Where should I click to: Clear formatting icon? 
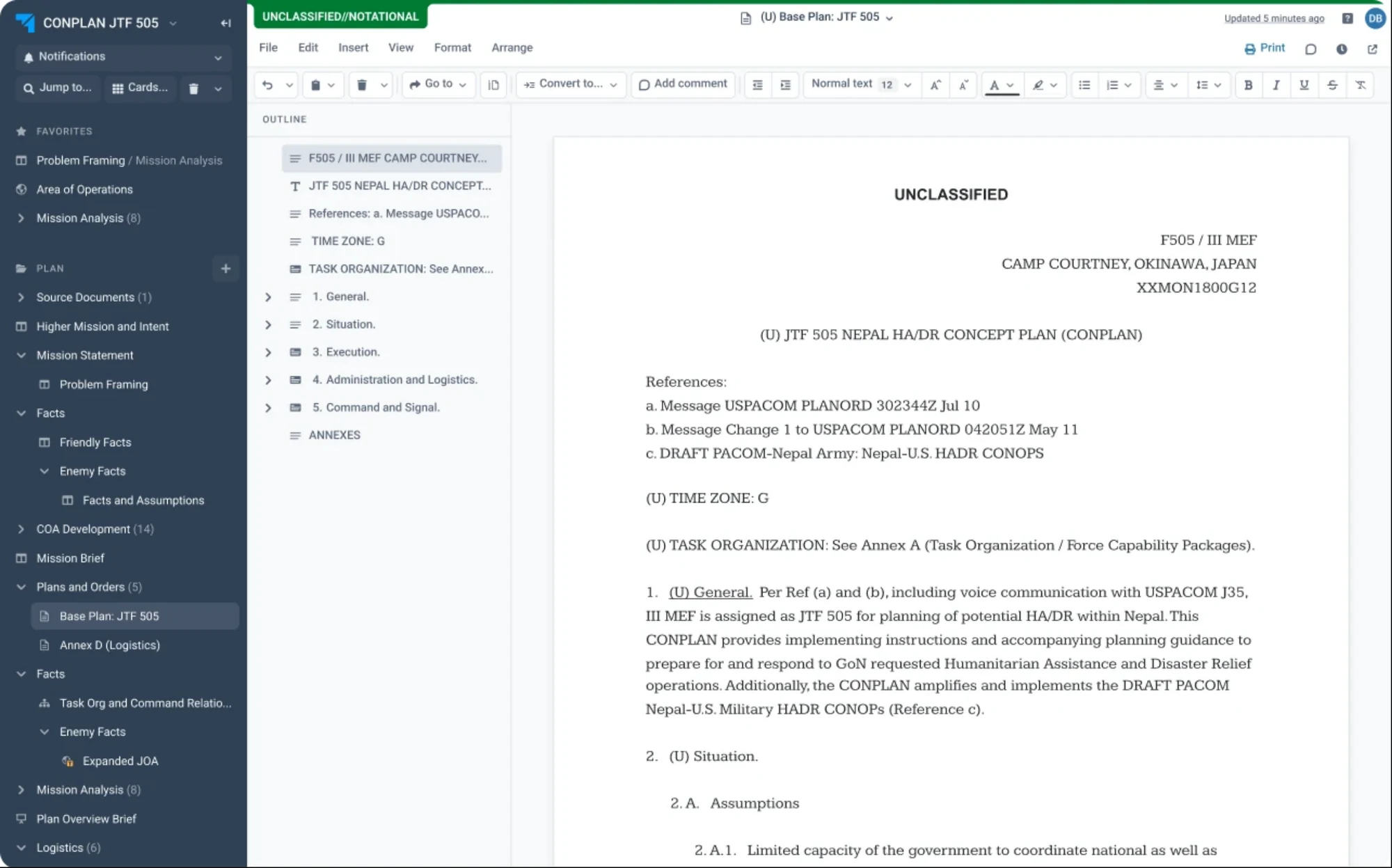1360,85
